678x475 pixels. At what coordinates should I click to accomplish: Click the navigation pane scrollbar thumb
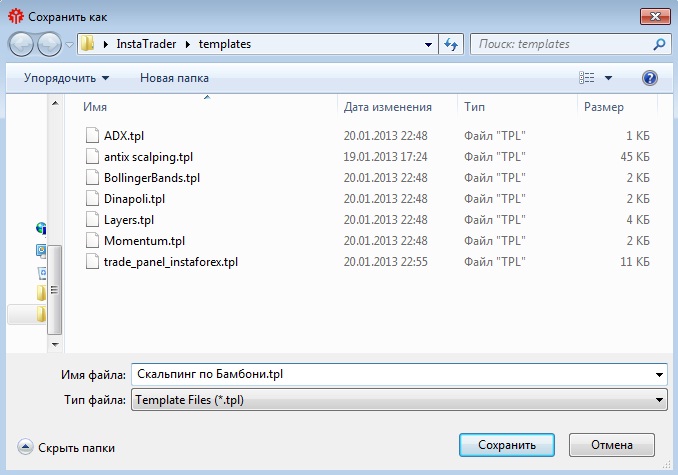tap(54, 290)
